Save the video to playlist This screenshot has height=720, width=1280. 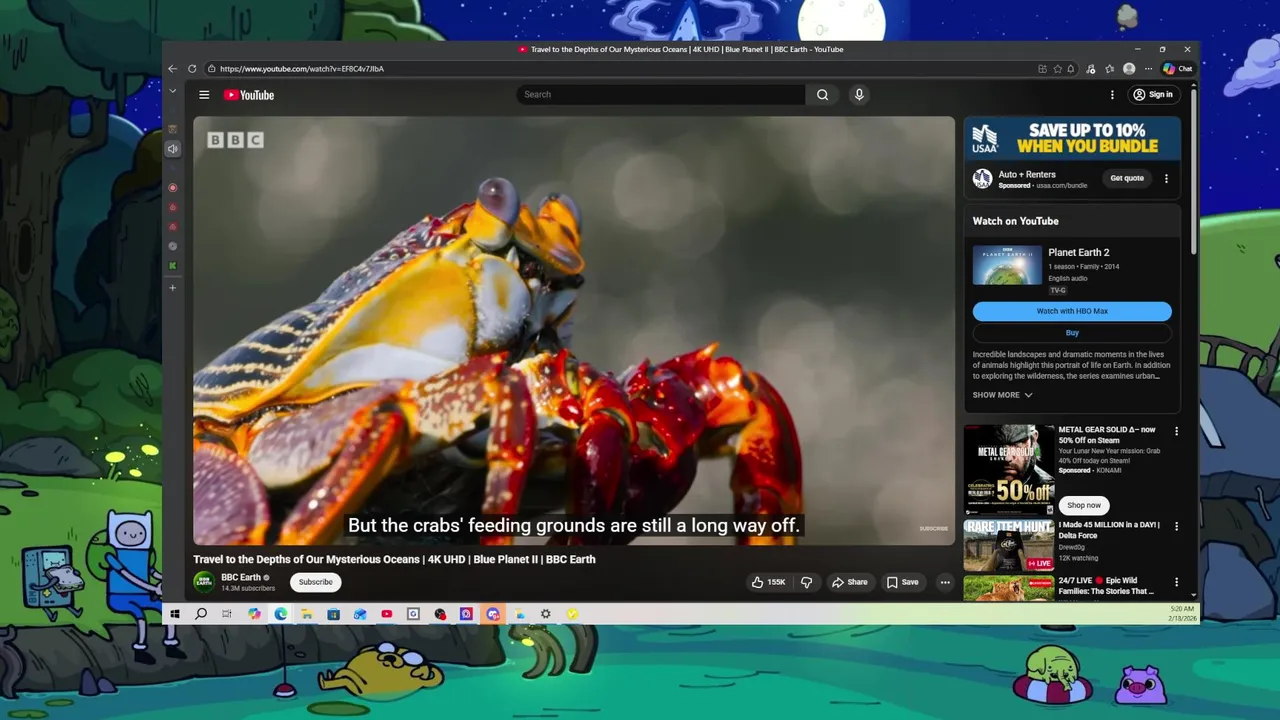pos(902,582)
